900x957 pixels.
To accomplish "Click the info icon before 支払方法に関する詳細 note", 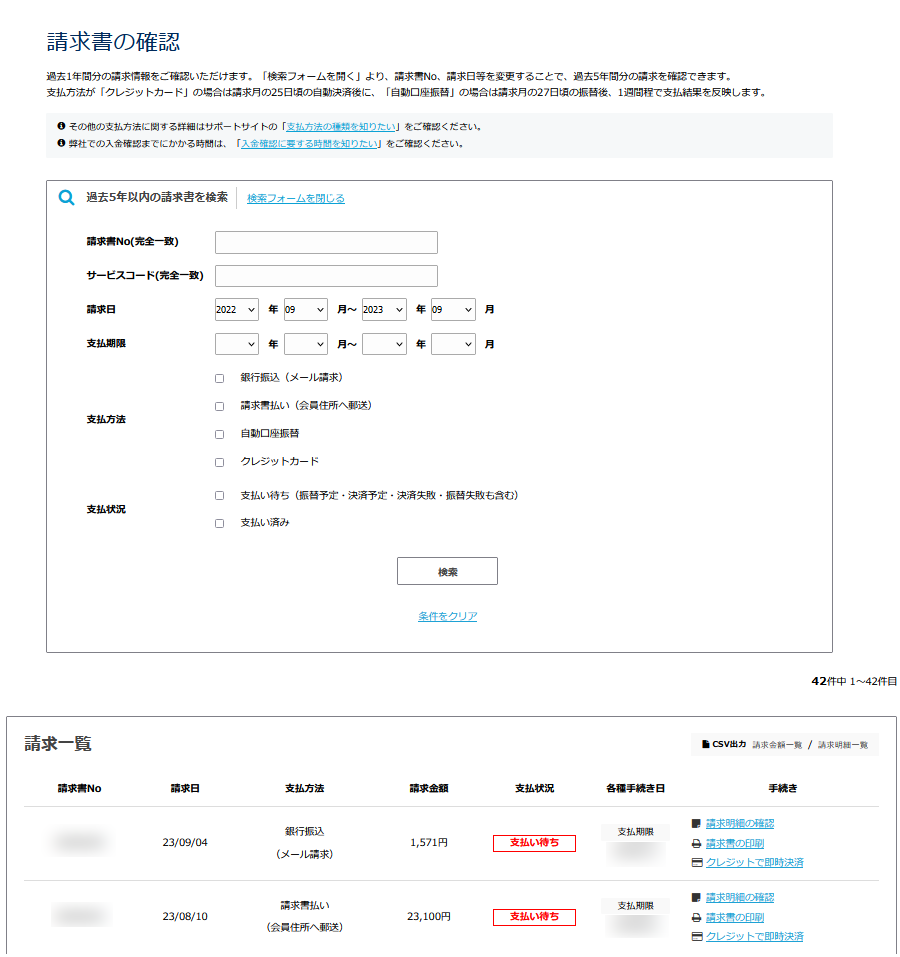I will point(62,124).
